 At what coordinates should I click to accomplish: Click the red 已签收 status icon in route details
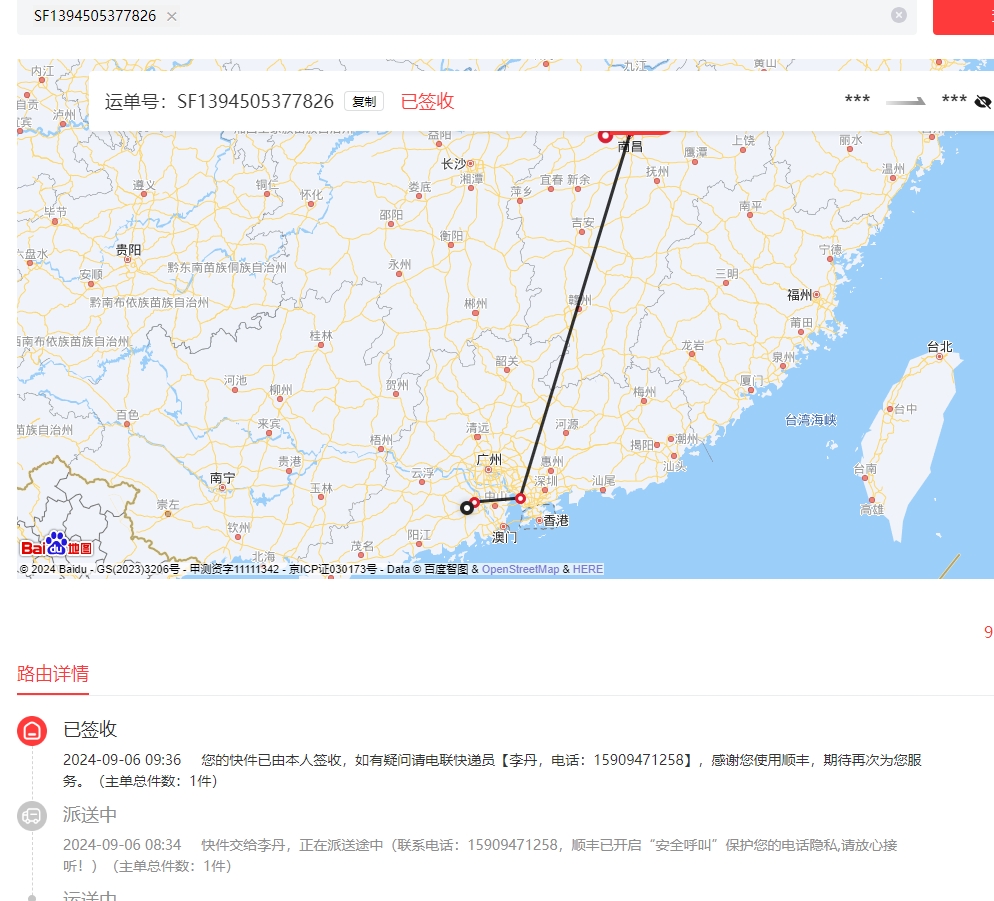32,730
